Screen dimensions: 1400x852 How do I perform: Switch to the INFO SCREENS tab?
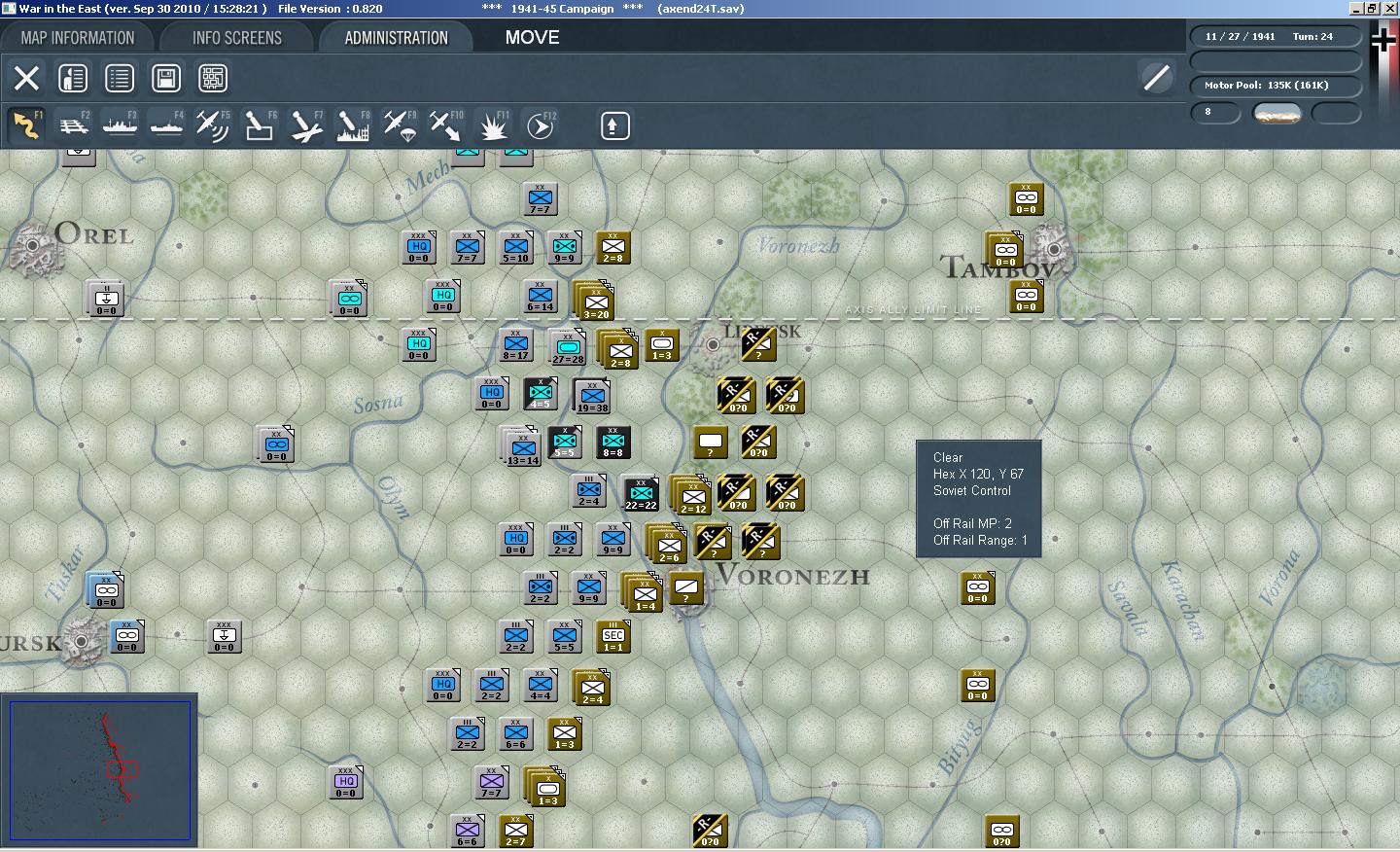click(x=237, y=38)
